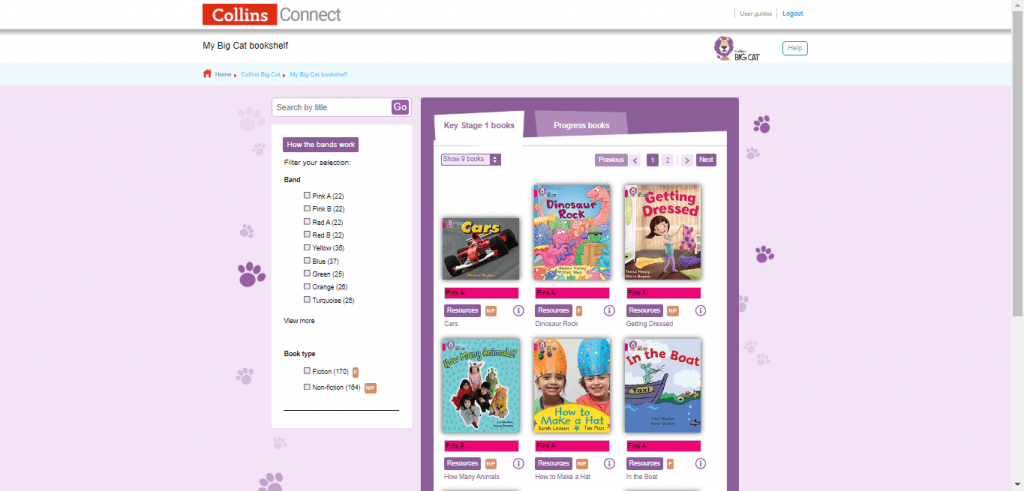This screenshot has width=1024, height=491.
Task: Open the Show 9 books dropdown
Action: point(471,159)
